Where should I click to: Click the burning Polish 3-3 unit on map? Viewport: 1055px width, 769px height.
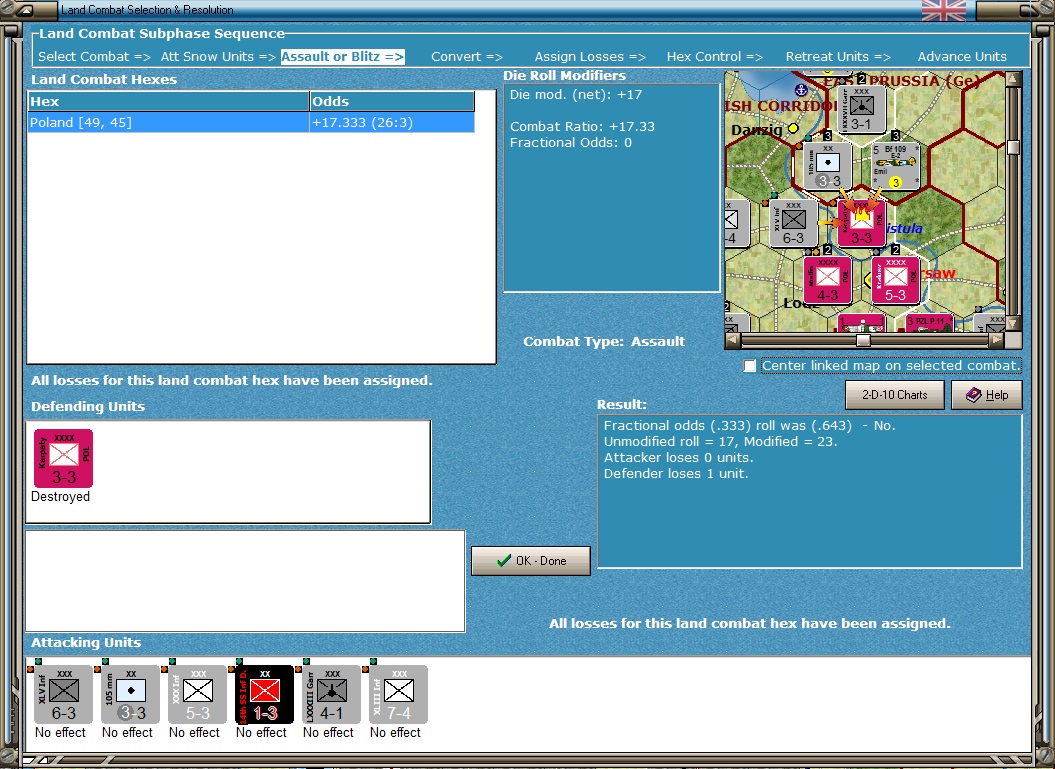862,223
